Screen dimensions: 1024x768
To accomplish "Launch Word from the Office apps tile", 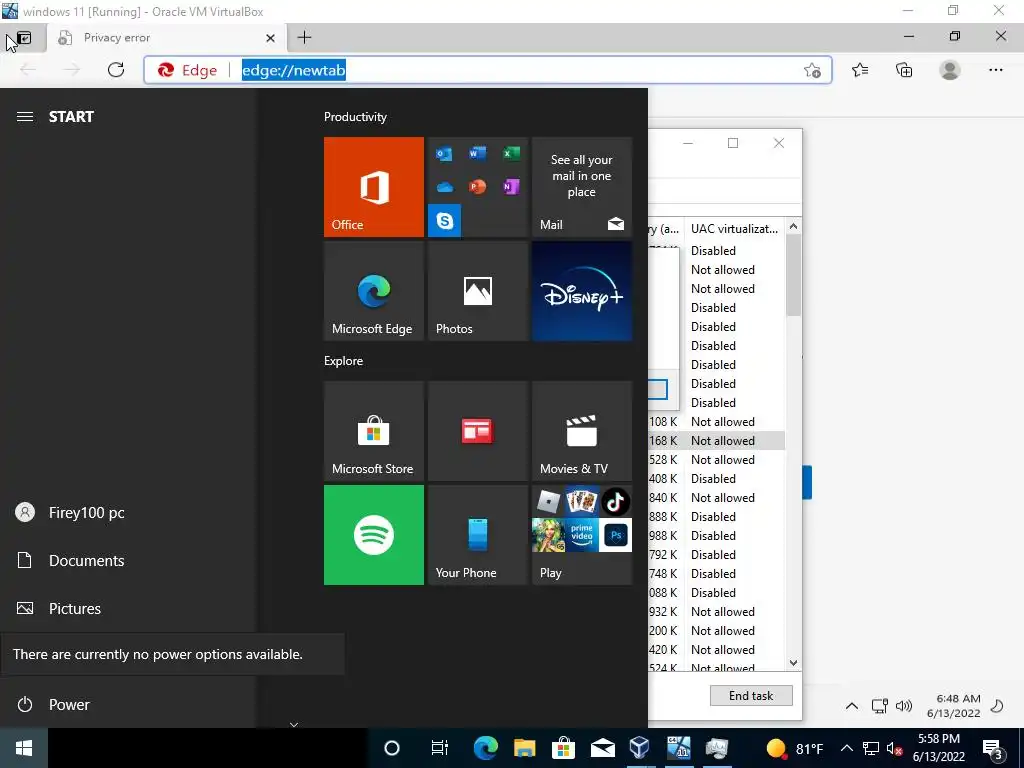I will (x=477, y=154).
